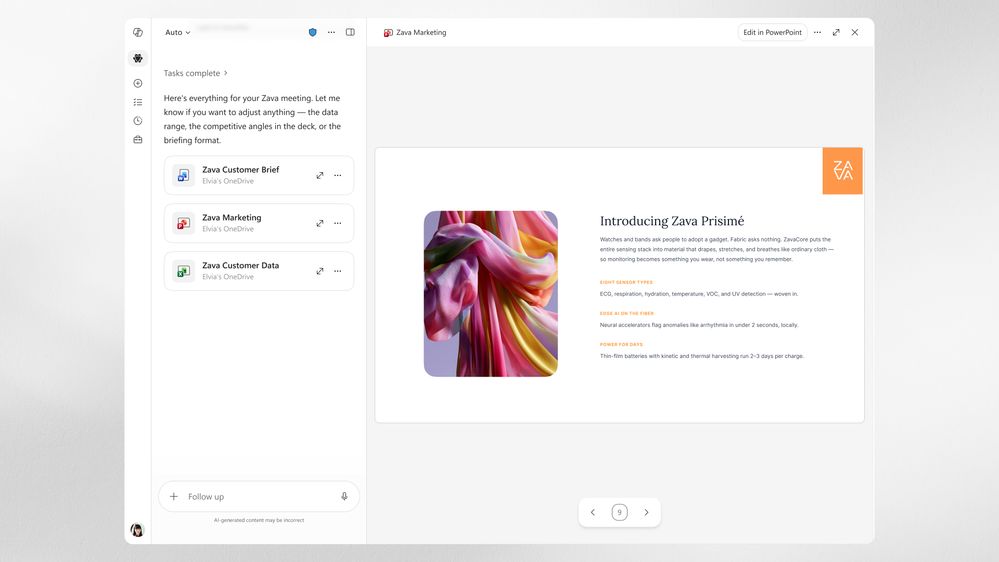Focus the Follow up input field
This screenshot has height=562, width=999.
(259, 496)
